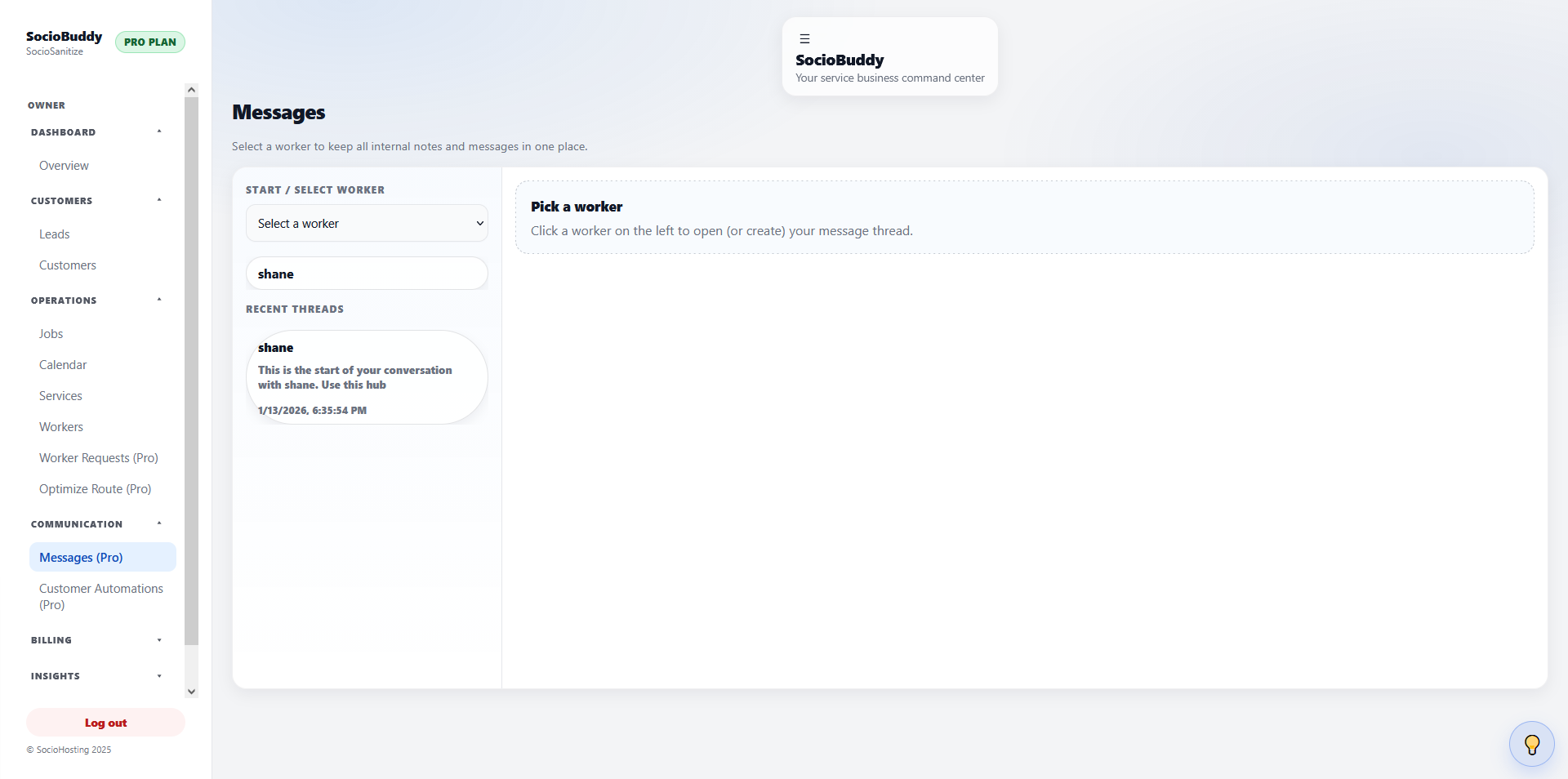Open the Calendar page

tap(63, 364)
